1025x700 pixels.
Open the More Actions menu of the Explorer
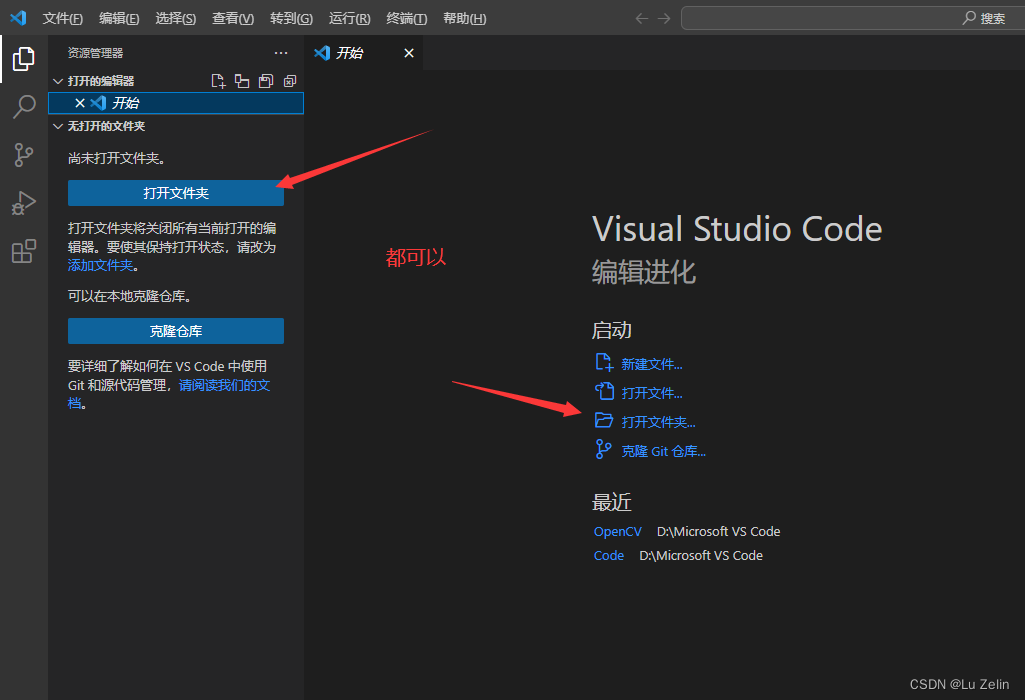pos(280,52)
